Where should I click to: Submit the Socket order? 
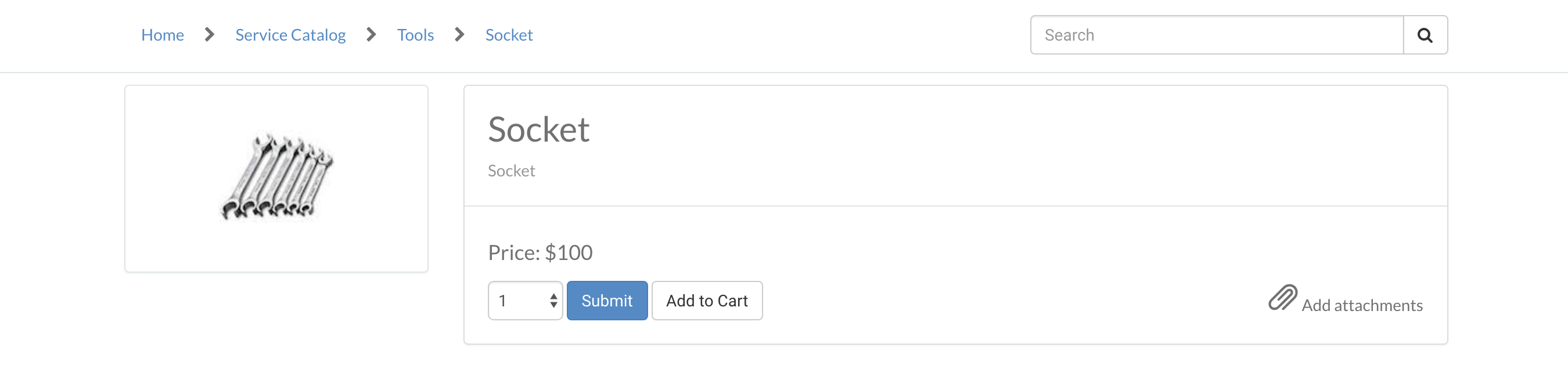click(x=607, y=301)
